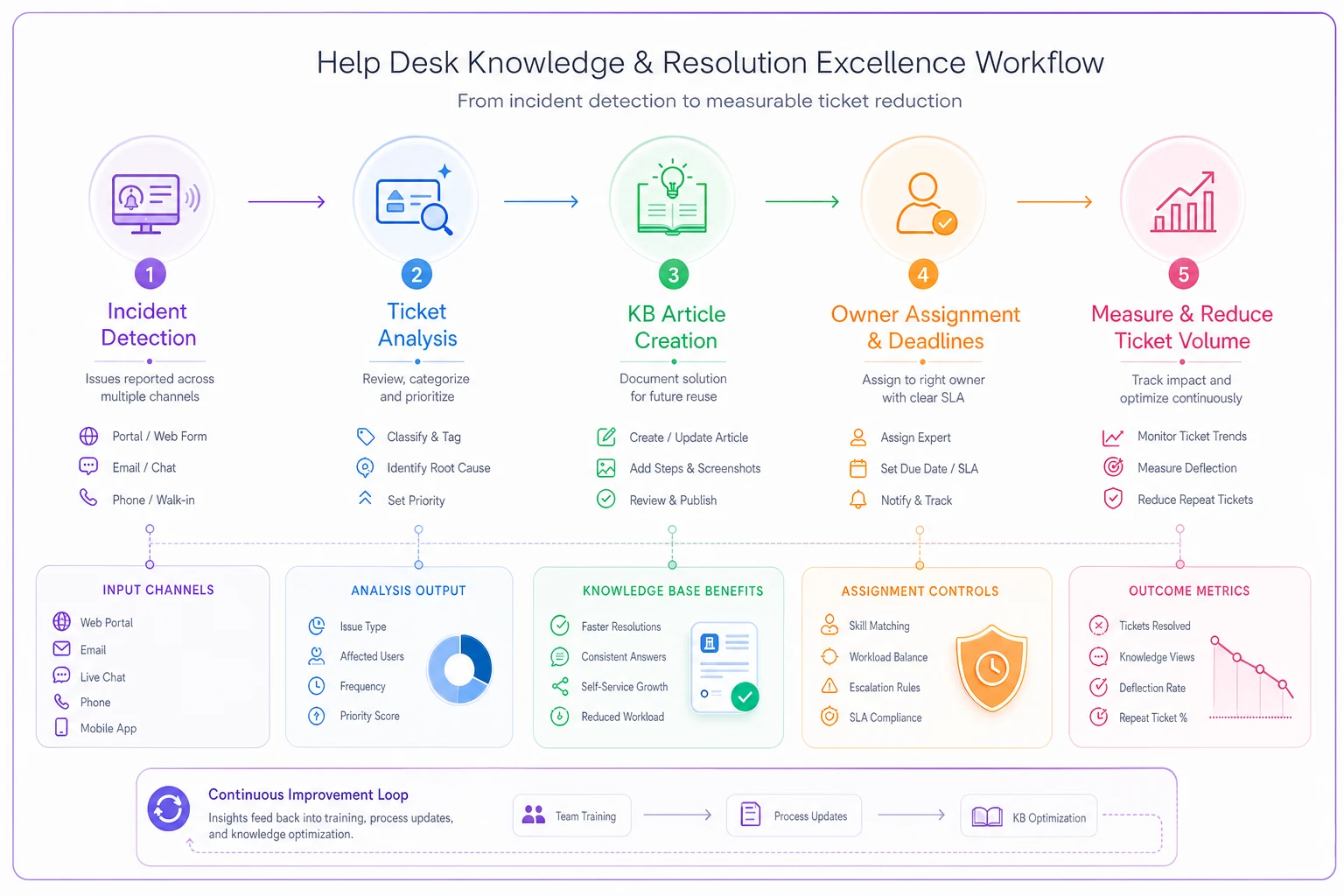Screen dimensions: 1344x896
Task: Click the Continuous Improvement Loop cycle icon
Action: 169,808
